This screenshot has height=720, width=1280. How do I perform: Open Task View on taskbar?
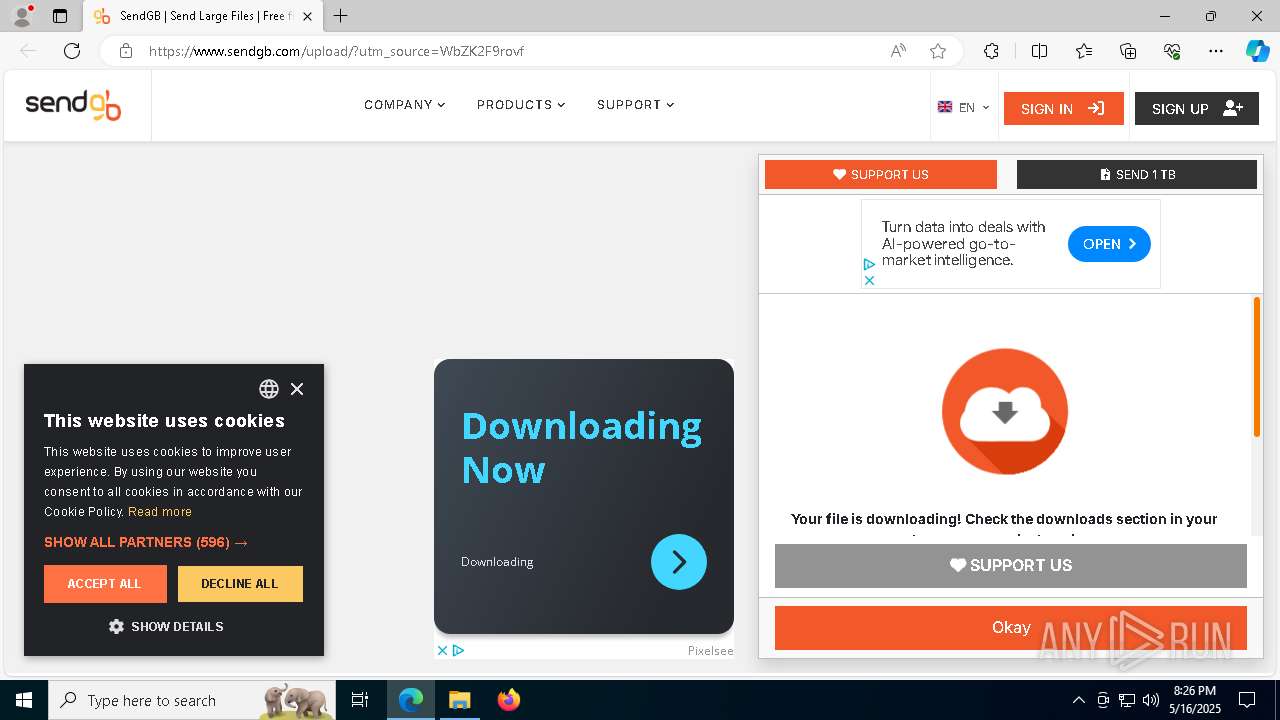[360, 700]
